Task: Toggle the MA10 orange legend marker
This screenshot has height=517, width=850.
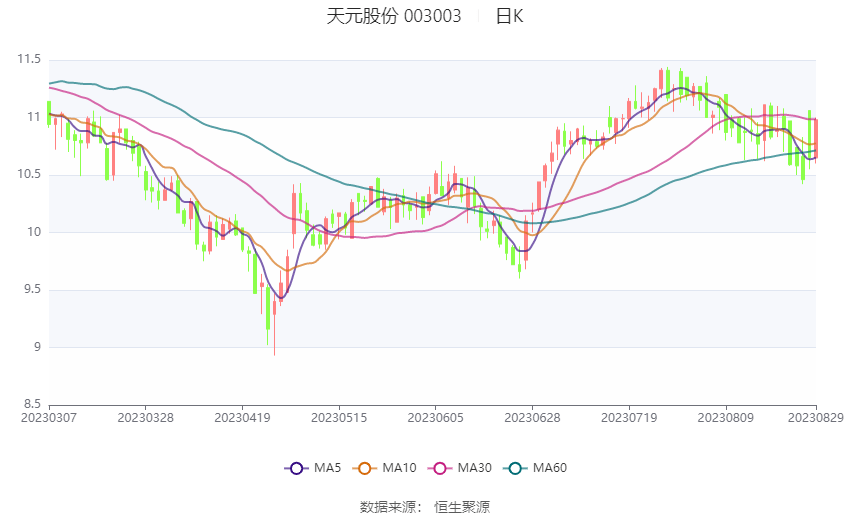Action: [365, 468]
